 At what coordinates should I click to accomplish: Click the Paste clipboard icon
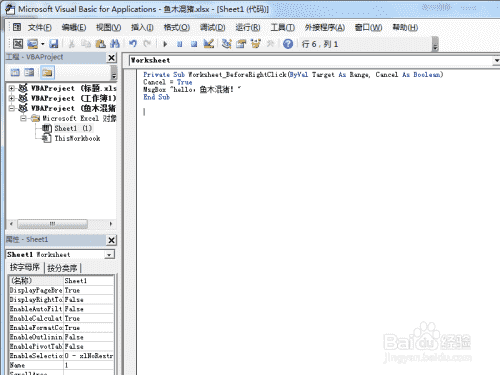coord(100,44)
